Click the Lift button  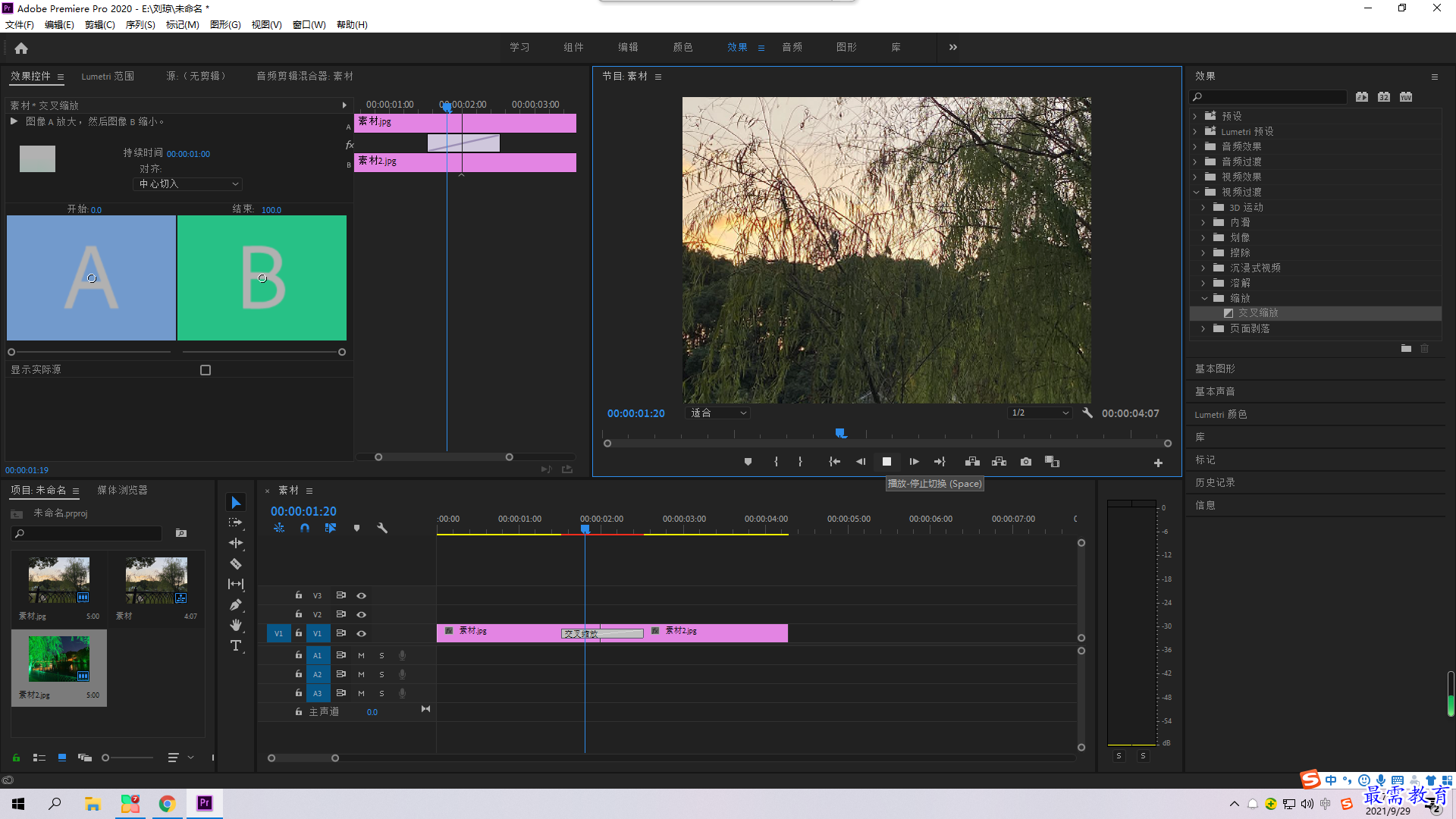coord(972,462)
